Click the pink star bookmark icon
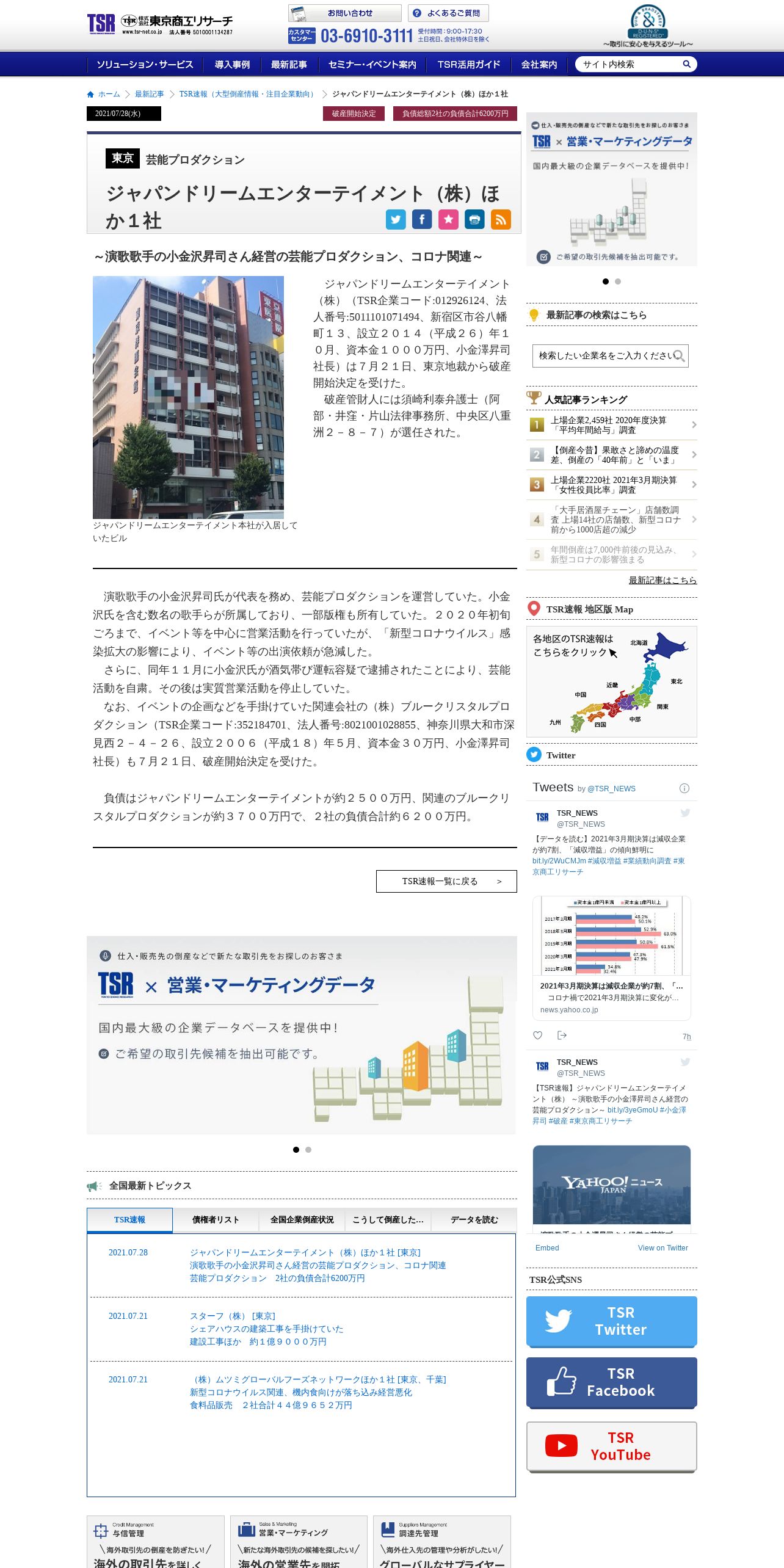This screenshot has width=784, height=1568. click(x=448, y=219)
